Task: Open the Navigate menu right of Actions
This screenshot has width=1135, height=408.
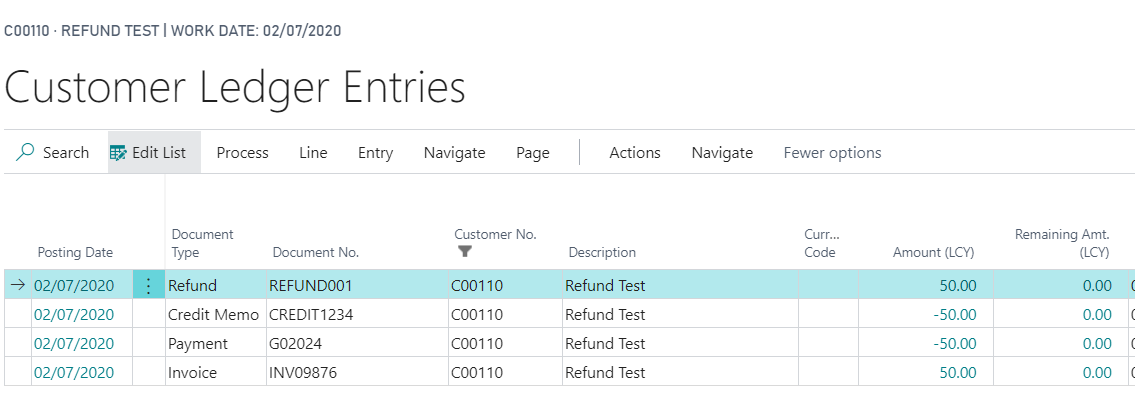Action: (722, 153)
